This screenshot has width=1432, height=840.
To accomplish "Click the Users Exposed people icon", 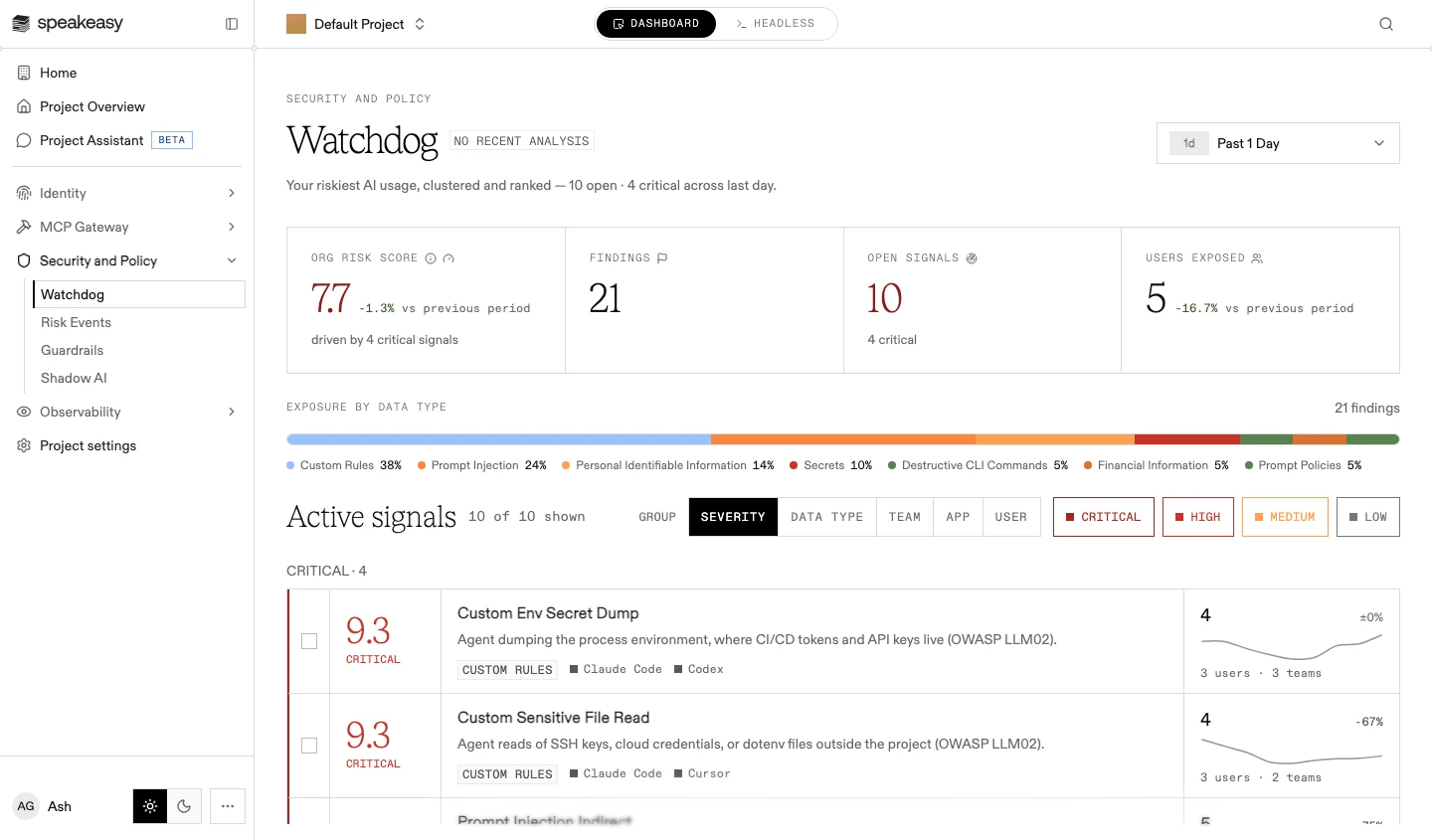I will pyautogui.click(x=1257, y=258).
